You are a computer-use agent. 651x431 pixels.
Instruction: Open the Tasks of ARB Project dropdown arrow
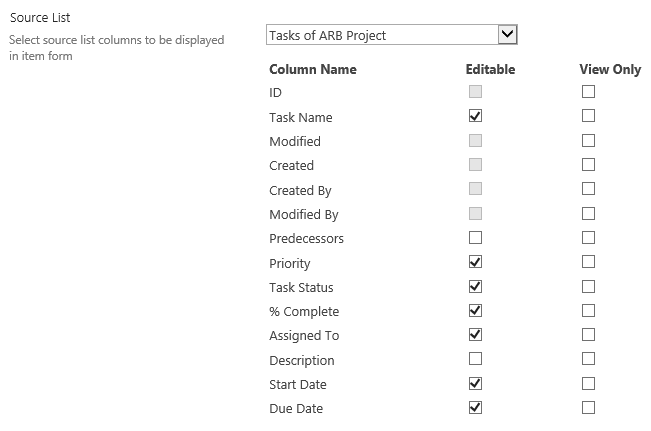[507, 34]
